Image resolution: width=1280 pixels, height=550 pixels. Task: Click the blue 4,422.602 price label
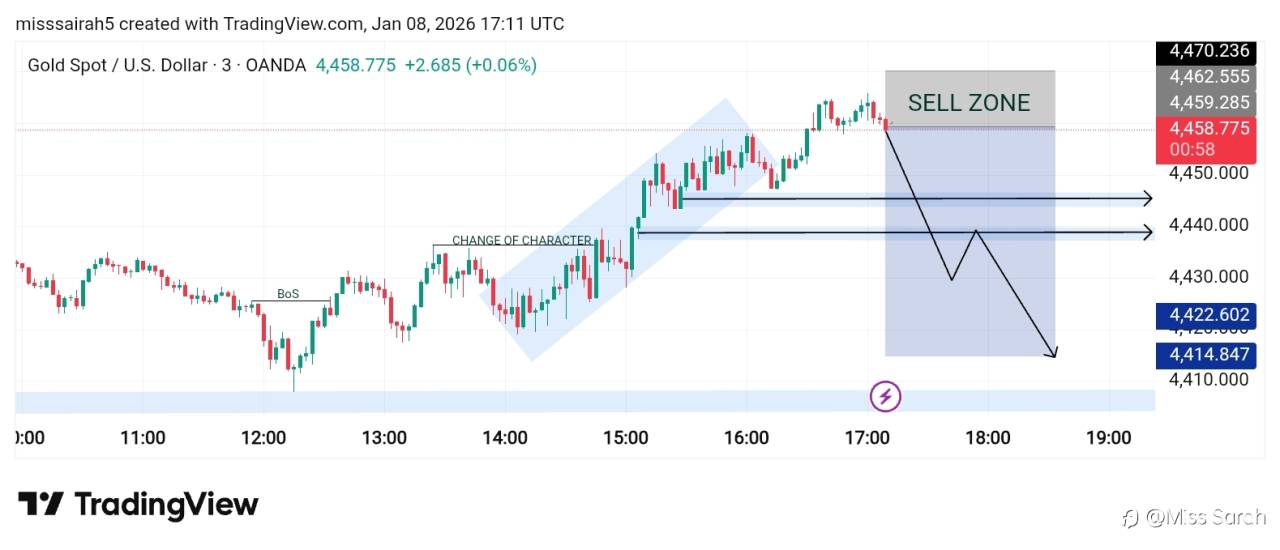pyautogui.click(x=1207, y=315)
